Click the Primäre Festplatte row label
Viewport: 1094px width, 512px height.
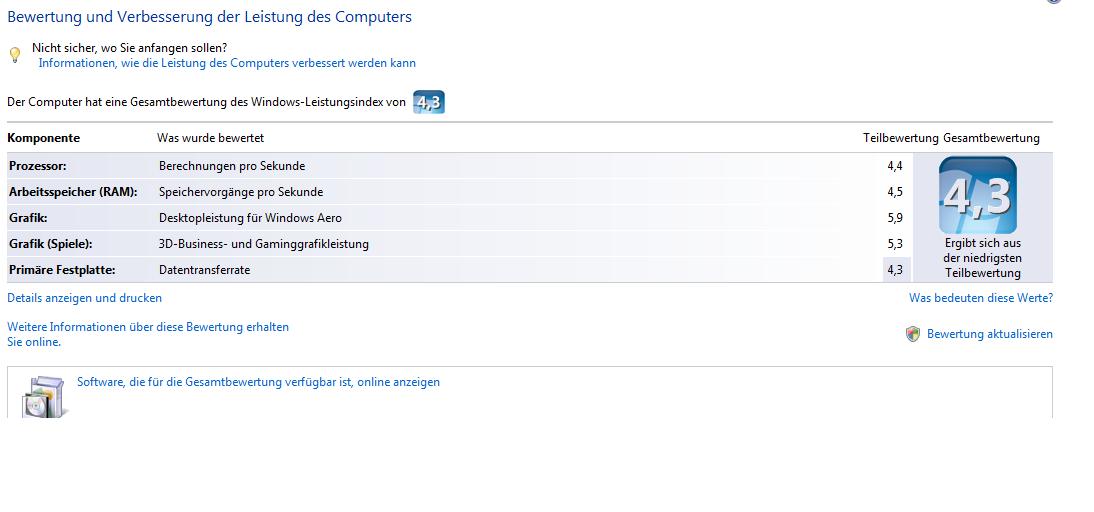coord(62,270)
